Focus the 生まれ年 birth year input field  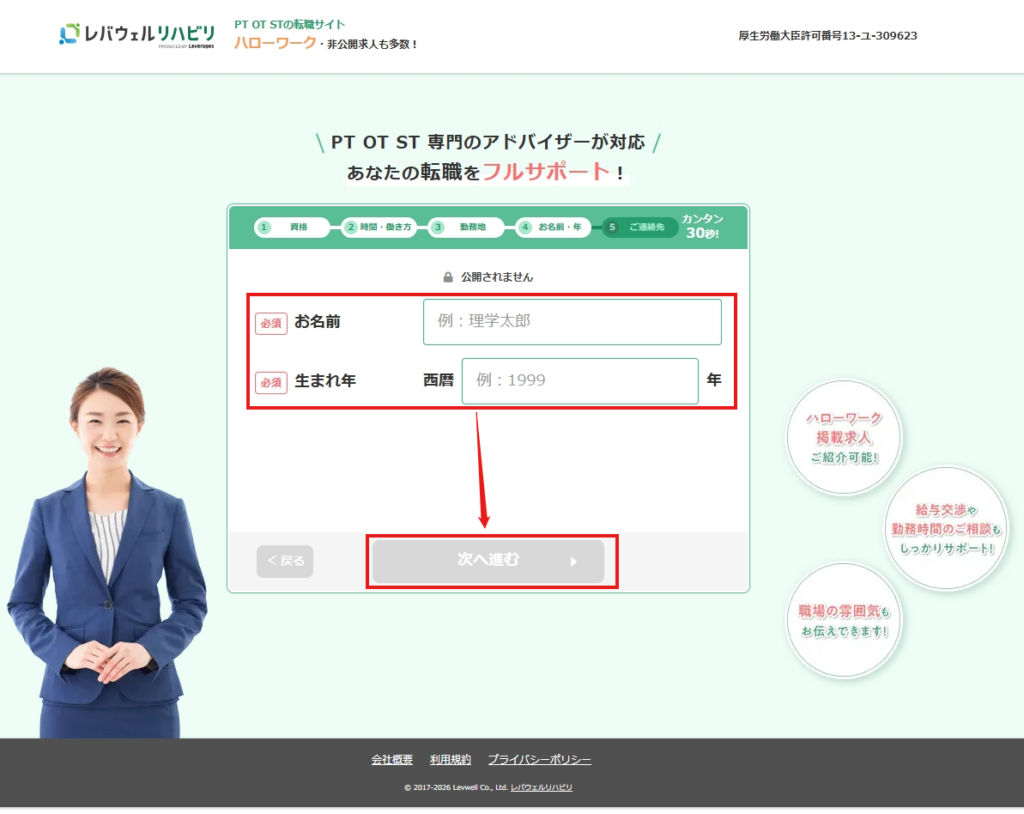[x=579, y=381]
